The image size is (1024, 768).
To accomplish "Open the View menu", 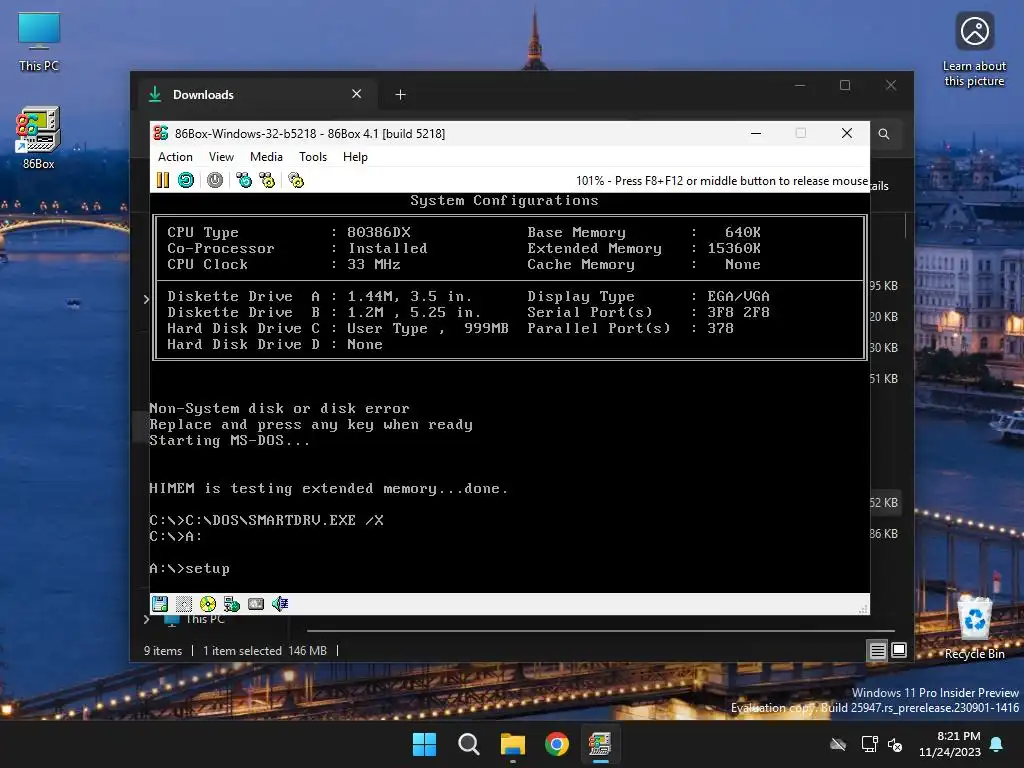I will [x=221, y=157].
